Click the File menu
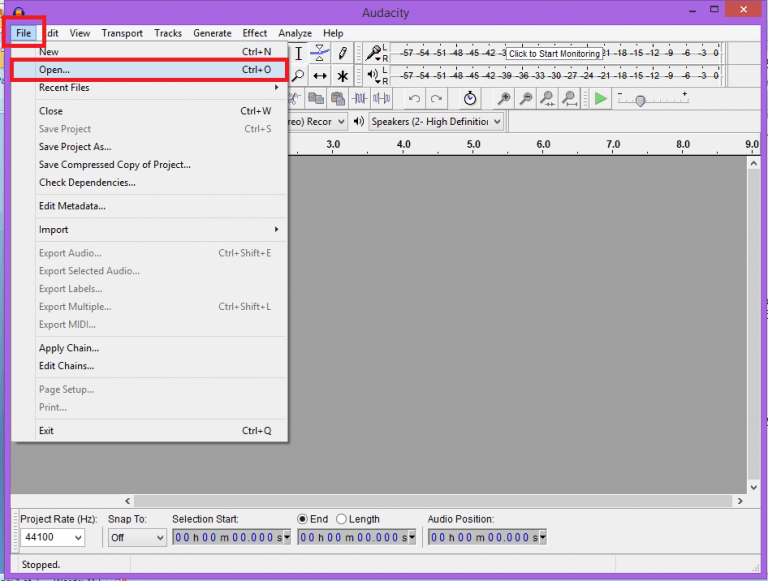 [24, 33]
